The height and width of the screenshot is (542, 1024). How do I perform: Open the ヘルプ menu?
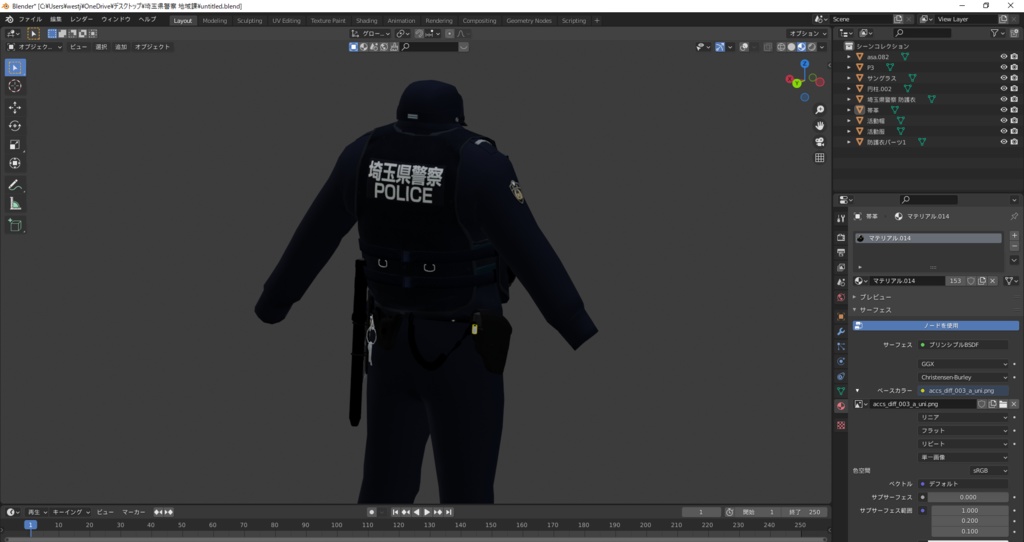[147, 20]
